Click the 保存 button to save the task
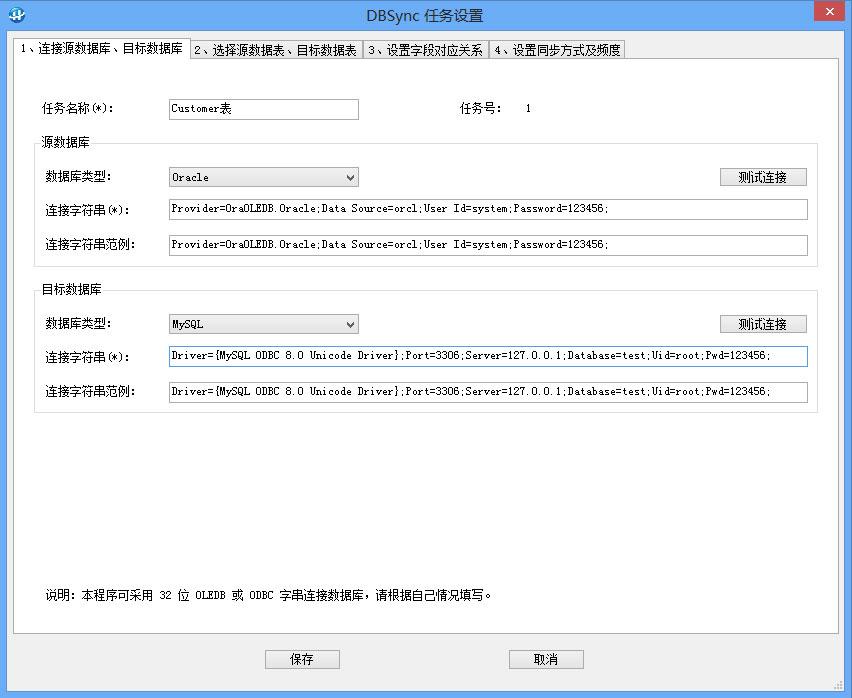This screenshot has width=852, height=698. (x=302, y=659)
